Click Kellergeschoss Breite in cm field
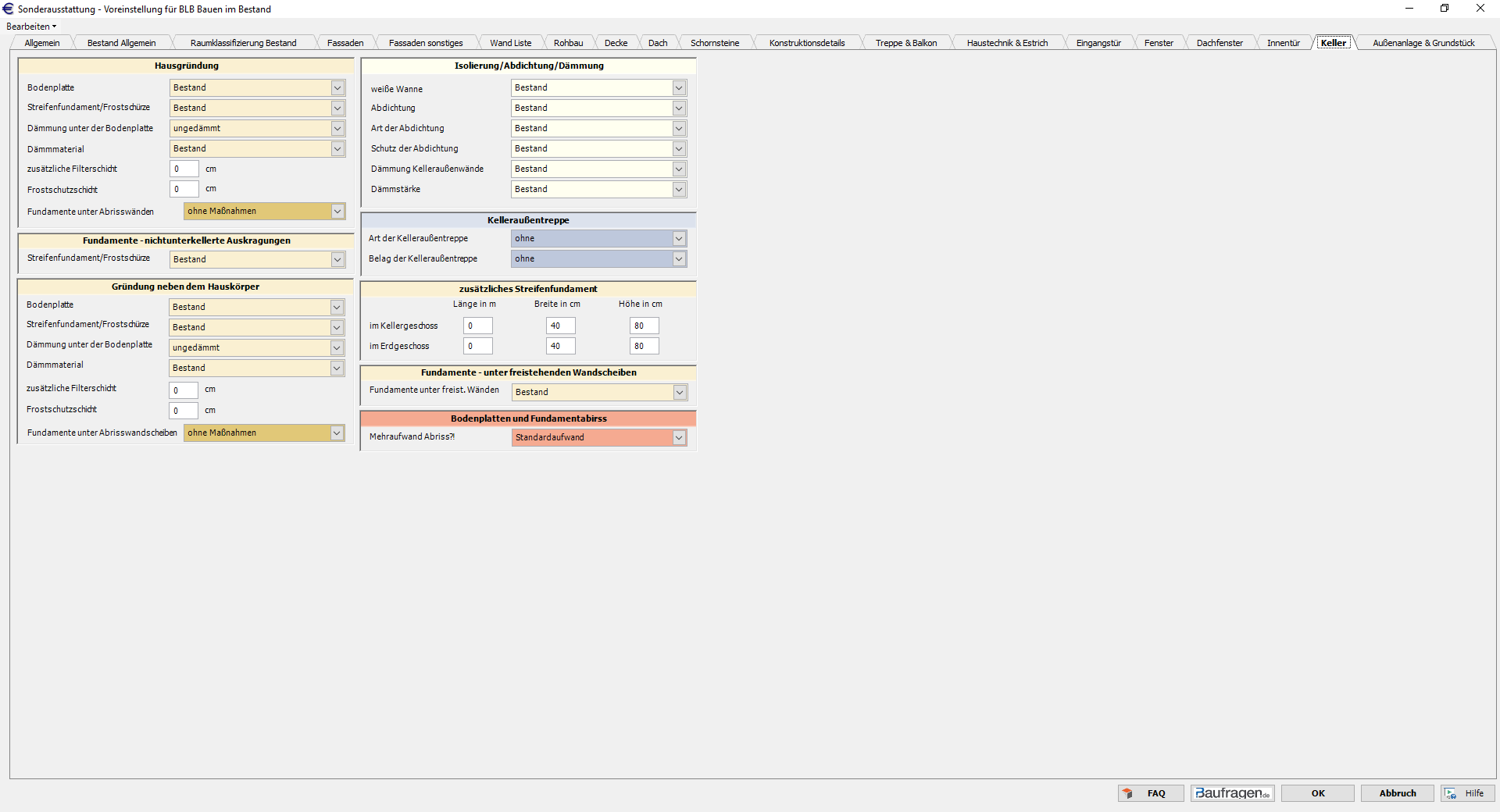This screenshot has height=812, width=1500. [560, 326]
